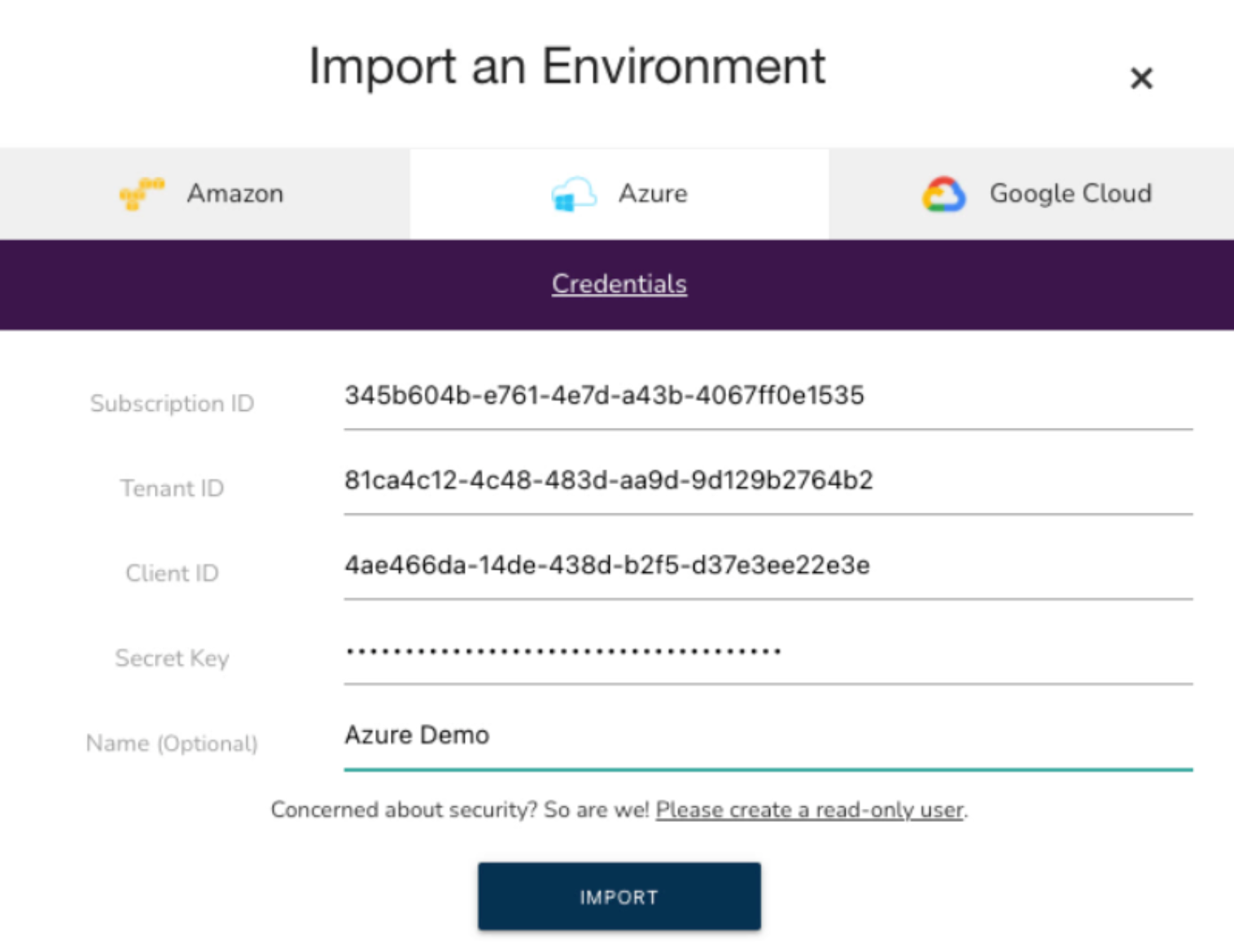Viewport: 1234px width, 952px height.
Task: Click the Google Cloud logo icon
Action: (x=943, y=193)
